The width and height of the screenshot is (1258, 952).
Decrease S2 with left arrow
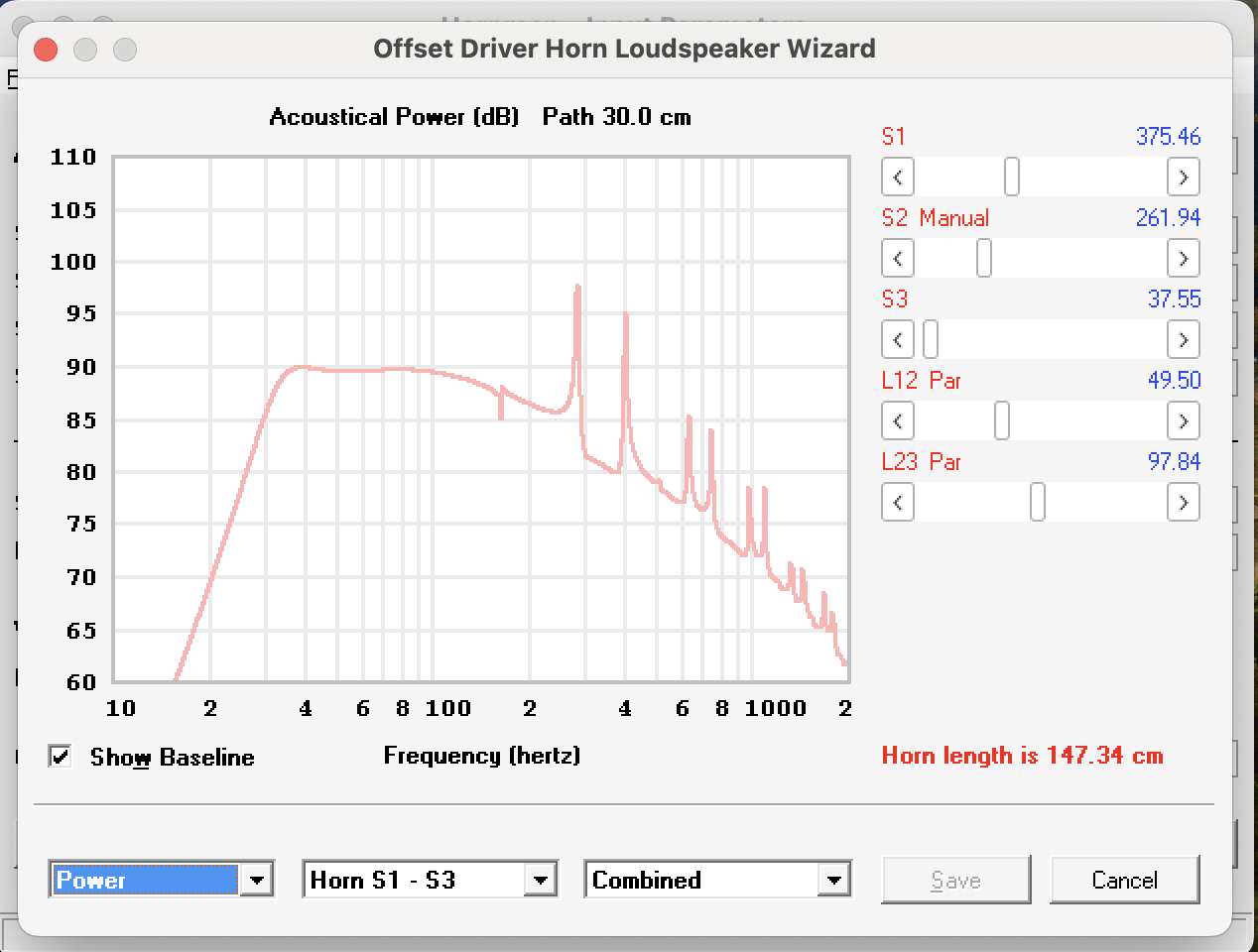point(898,259)
